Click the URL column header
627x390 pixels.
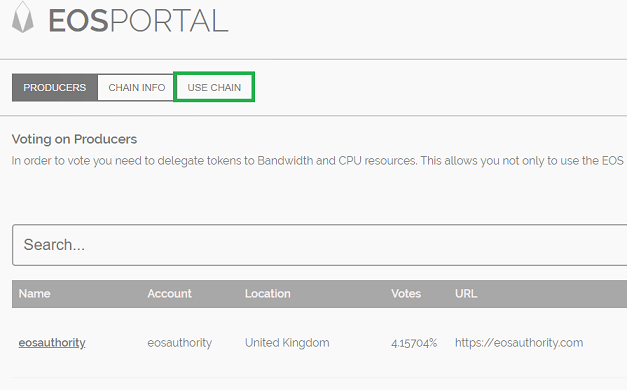pos(466,294)
